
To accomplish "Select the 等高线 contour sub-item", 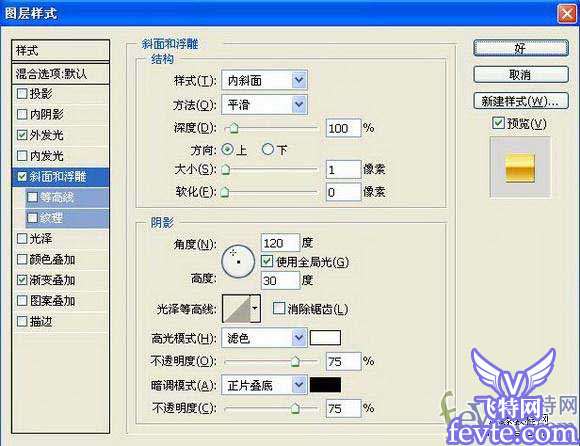I will coord(67,197).
